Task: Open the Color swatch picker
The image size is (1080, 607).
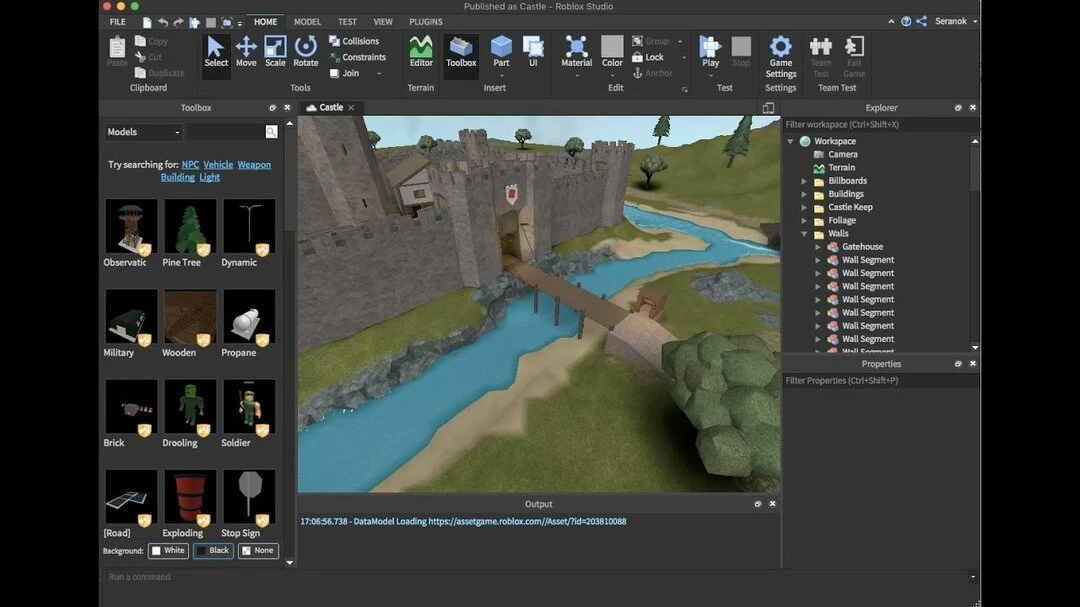Action: [x=612, y=52]
